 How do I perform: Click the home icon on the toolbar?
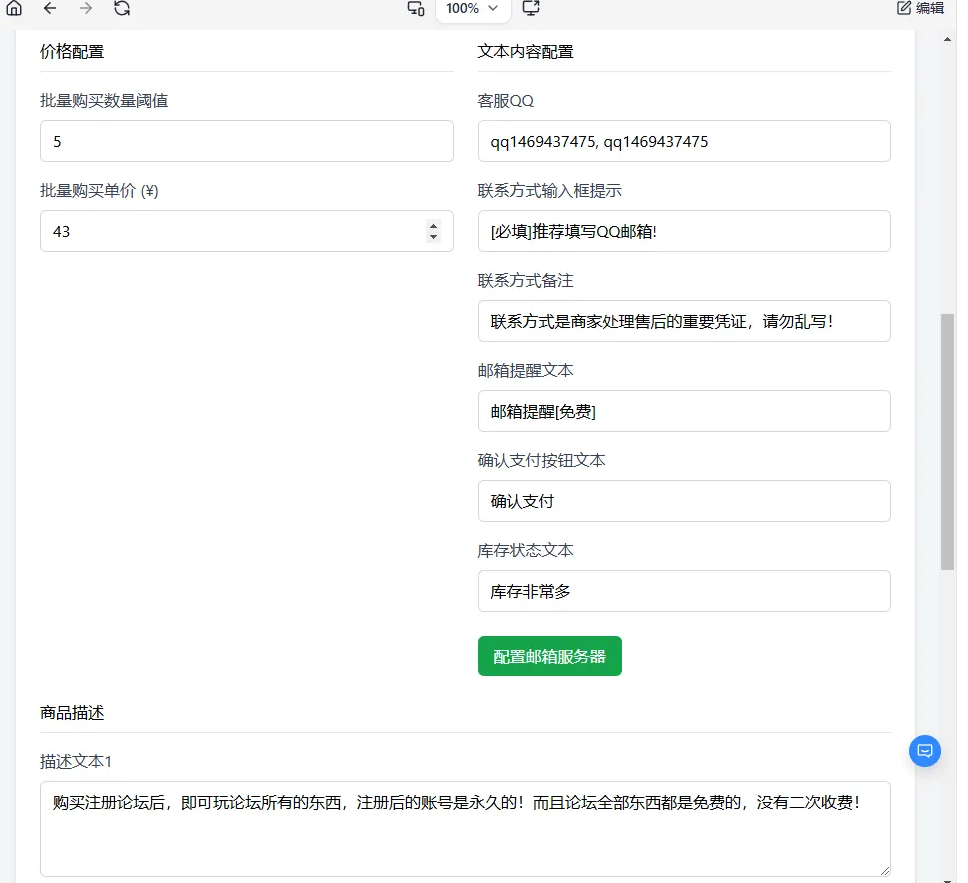coord(14,9)
